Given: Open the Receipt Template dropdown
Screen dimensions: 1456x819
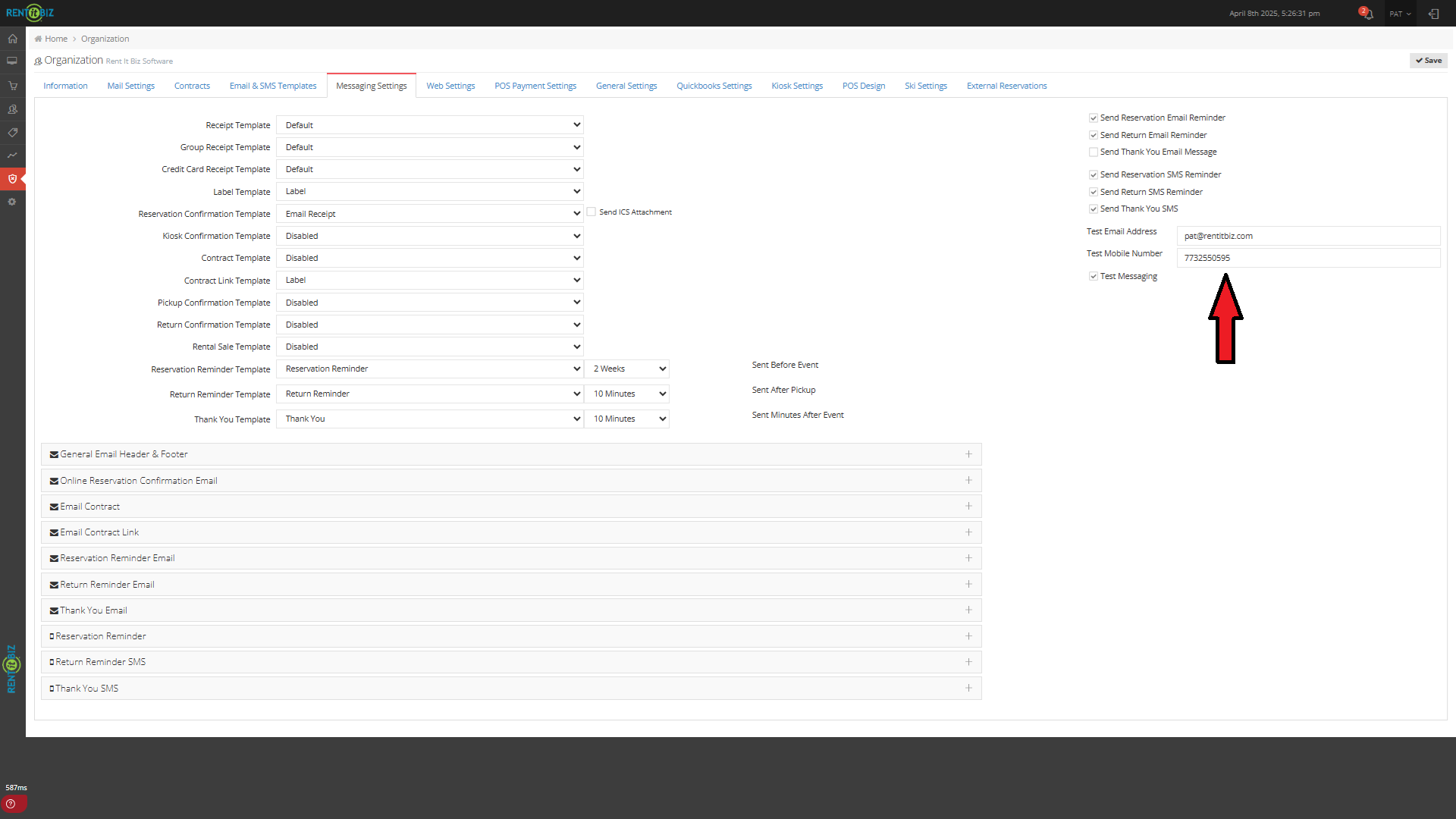Looking at the screenshot, I should [x=430, y=125].
